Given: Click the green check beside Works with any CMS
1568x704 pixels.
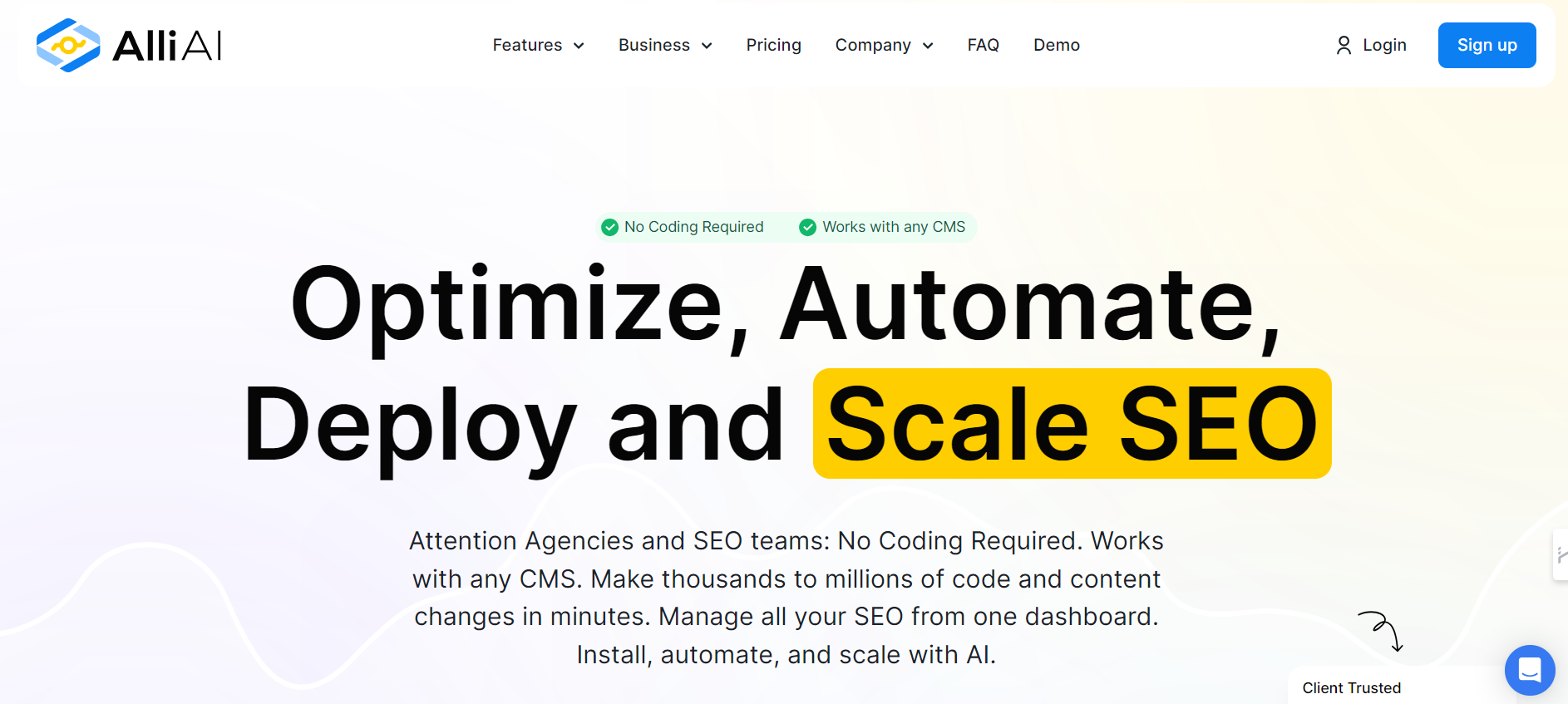Looking at the screenshot, I should tap(807, 227).
